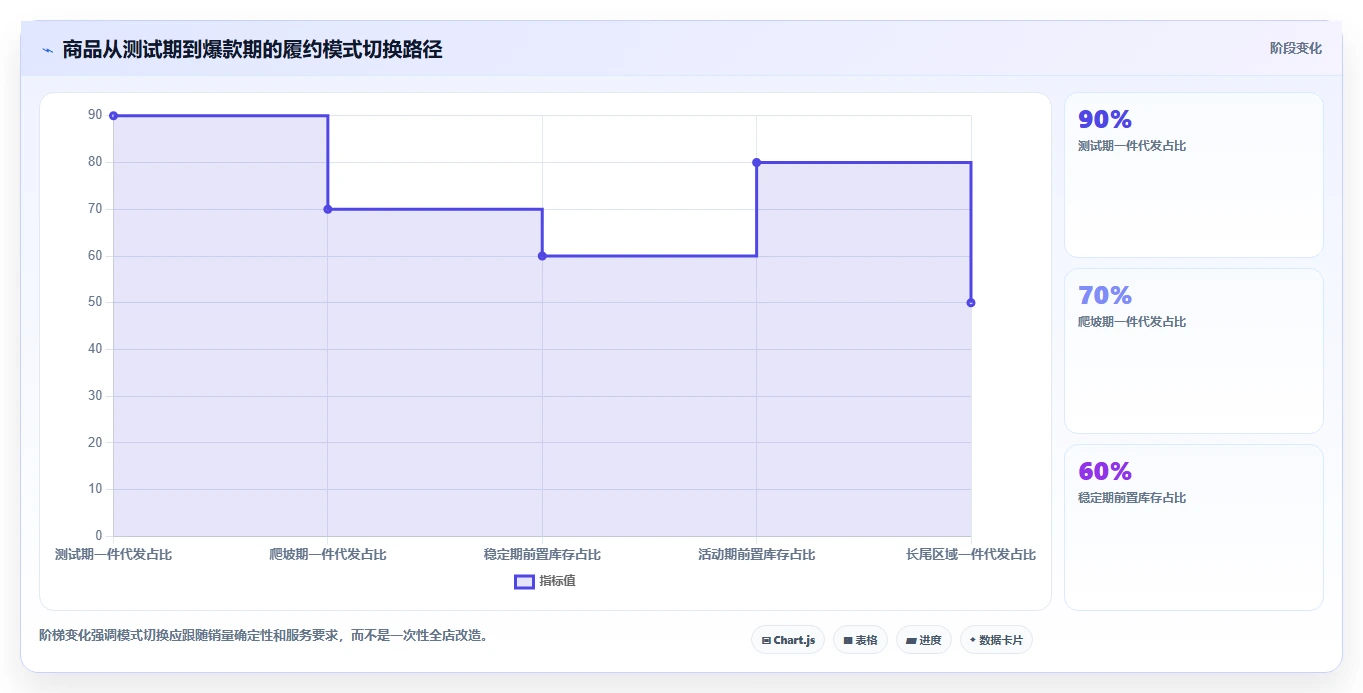Click the 90% 测试期一件代发占比 card
Screen dimensions: 1363x693
[x=1194, y=175]
